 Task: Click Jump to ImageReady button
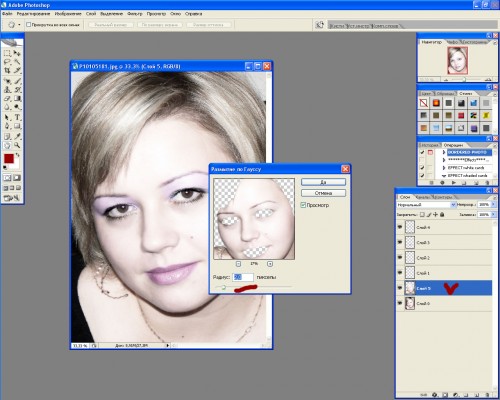pyautogui.click(x=12, y=198)
